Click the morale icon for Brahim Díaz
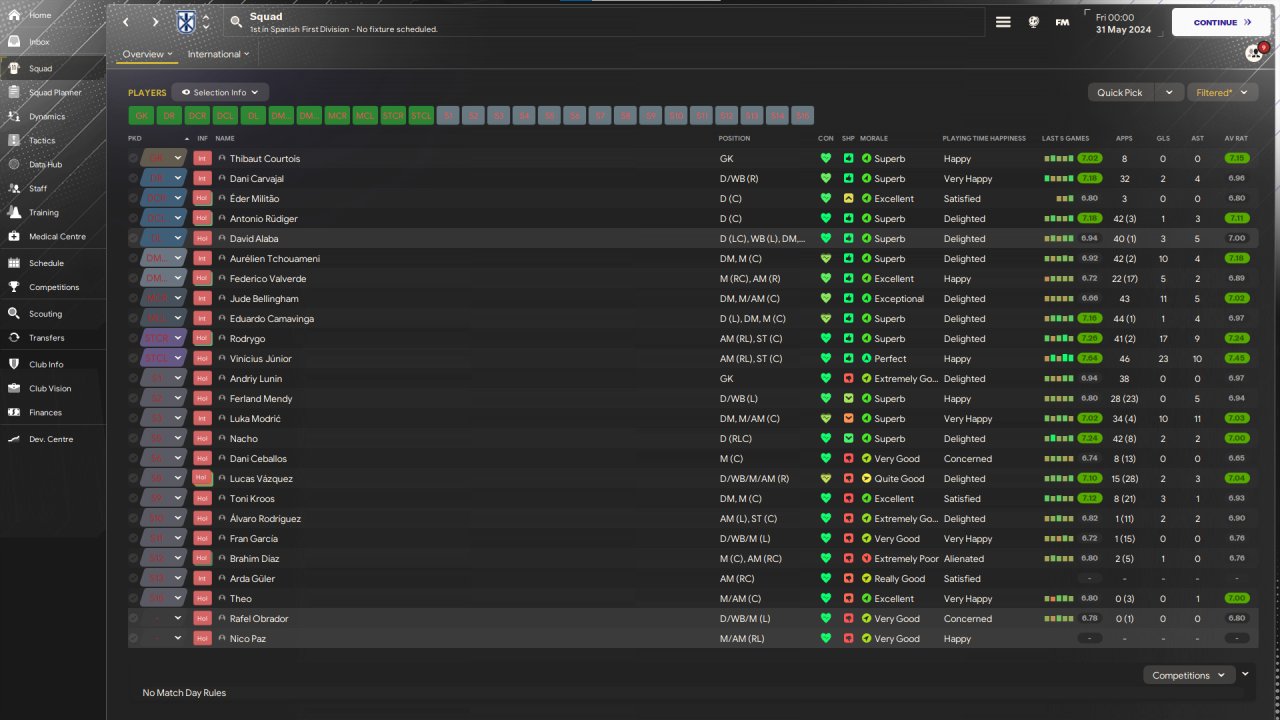 click(x=866, y=558)
